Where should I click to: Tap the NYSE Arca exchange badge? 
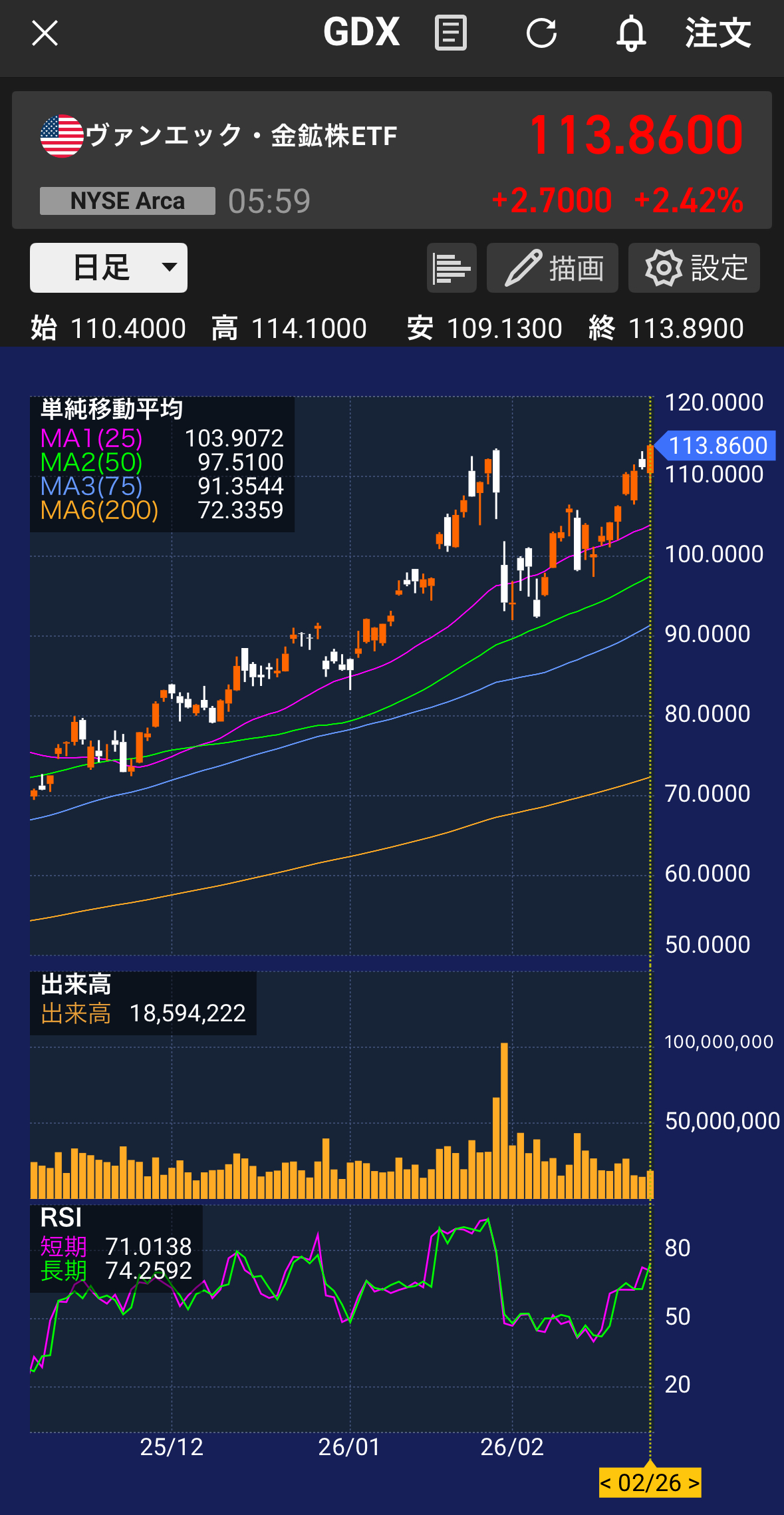click(128, 201)
